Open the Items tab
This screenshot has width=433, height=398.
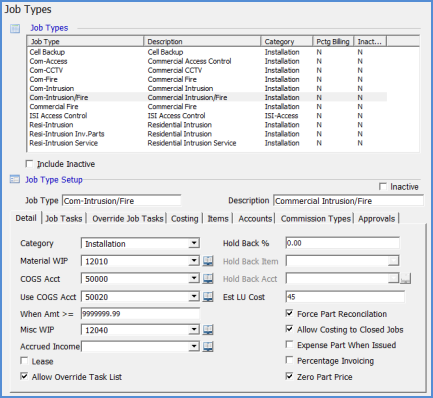[218, 219]
